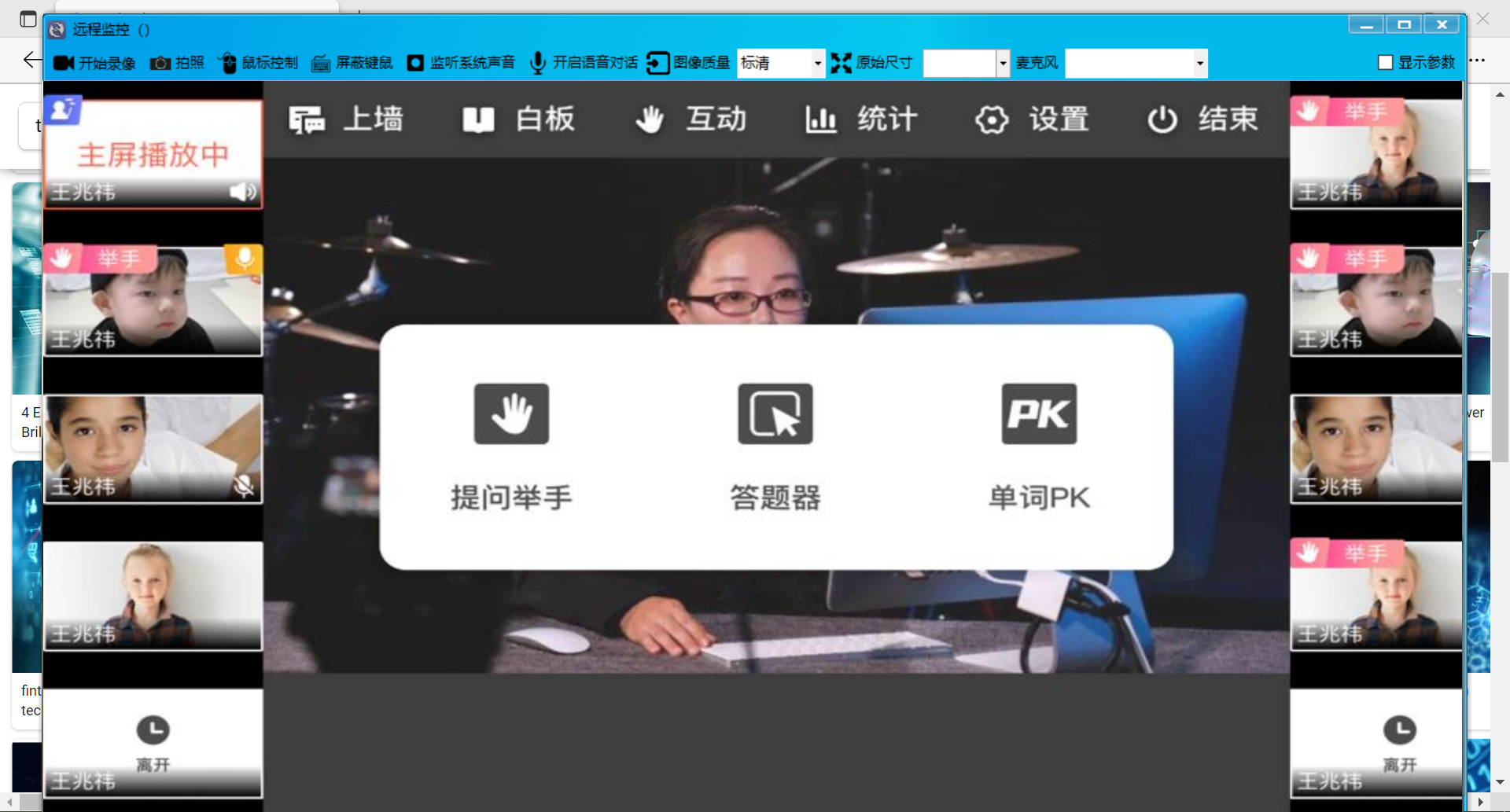
Task: Open the 白板 whiteboard tab
Action: 519,119
